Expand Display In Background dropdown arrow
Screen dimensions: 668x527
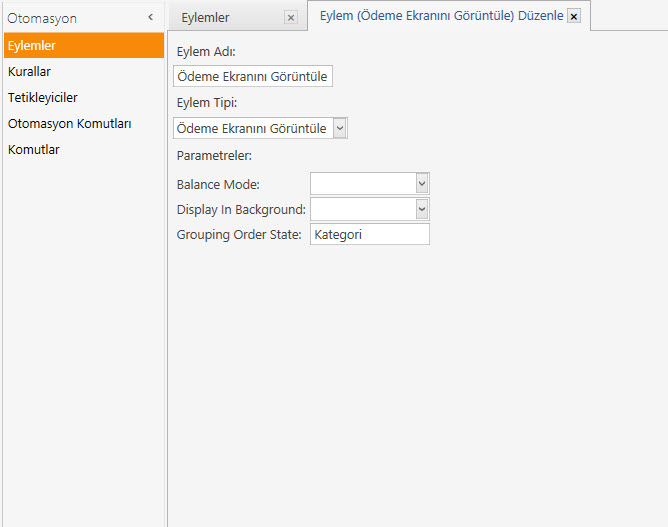421,208
